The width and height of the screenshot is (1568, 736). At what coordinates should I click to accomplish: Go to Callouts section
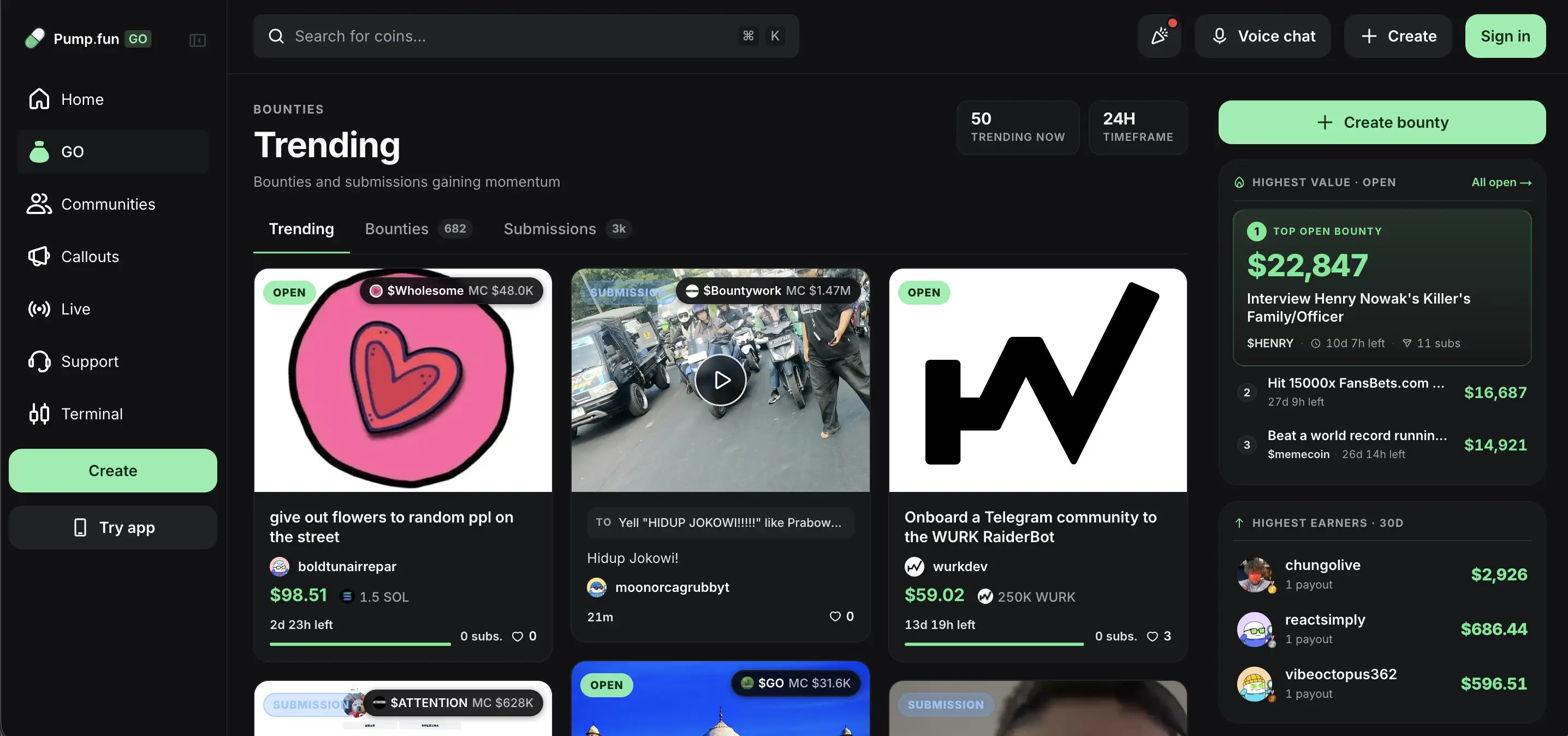[x=113, y=256]
